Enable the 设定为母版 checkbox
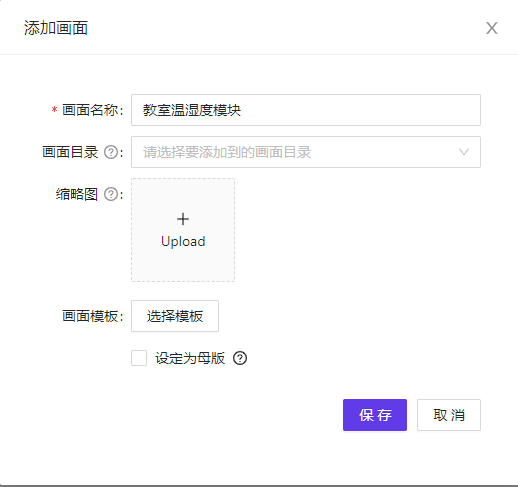 click(139, 358)
